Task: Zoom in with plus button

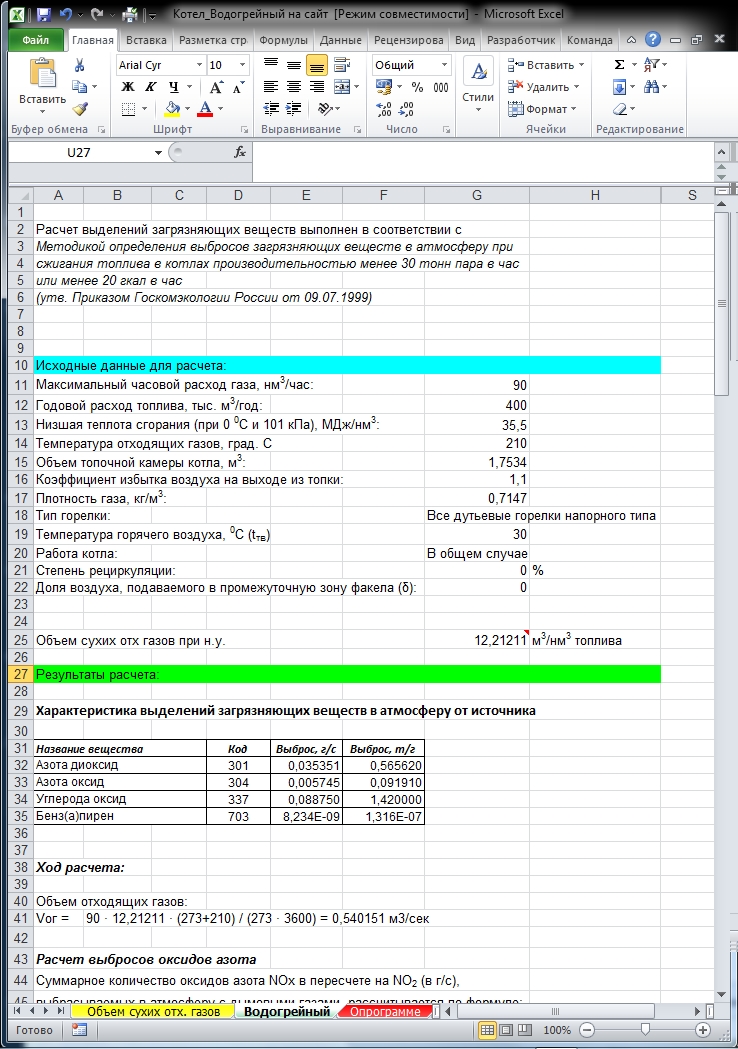Action: pos(703,1030)
